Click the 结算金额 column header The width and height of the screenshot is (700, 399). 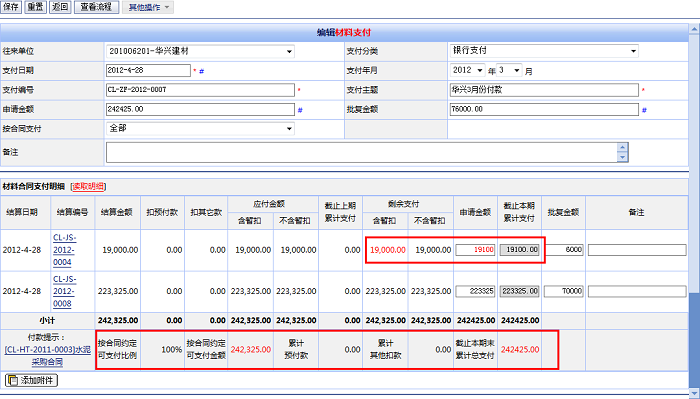point(117,212)
